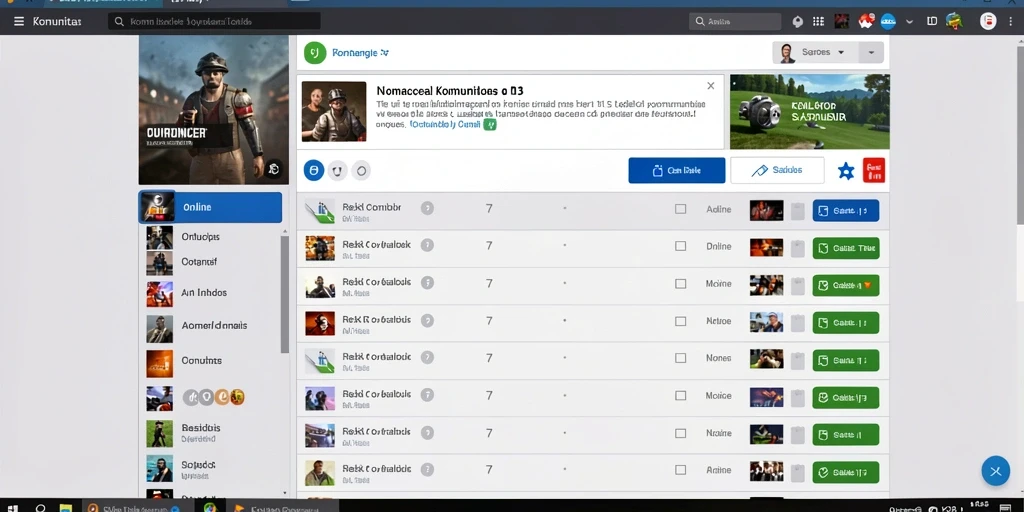Image resolution: width=1024 pixels, height=512 pixels.
Task: Open the apps grid icon in top bar
Action: (x=818, y=22)
